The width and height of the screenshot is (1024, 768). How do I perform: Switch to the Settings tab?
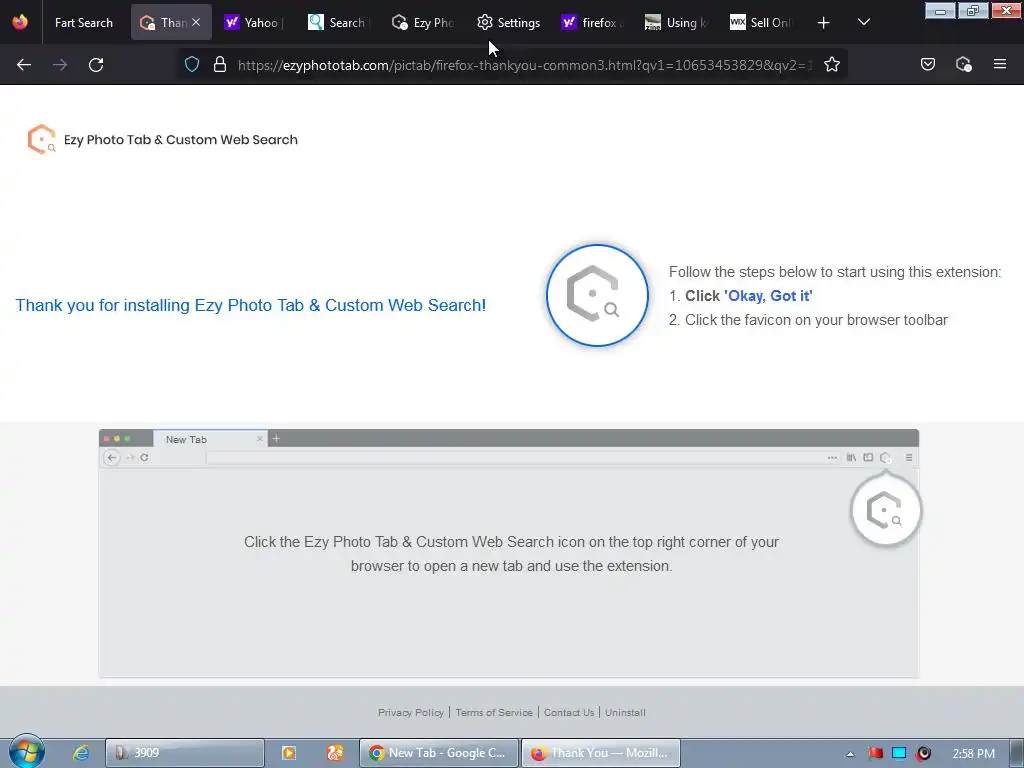tap(508, 22)
